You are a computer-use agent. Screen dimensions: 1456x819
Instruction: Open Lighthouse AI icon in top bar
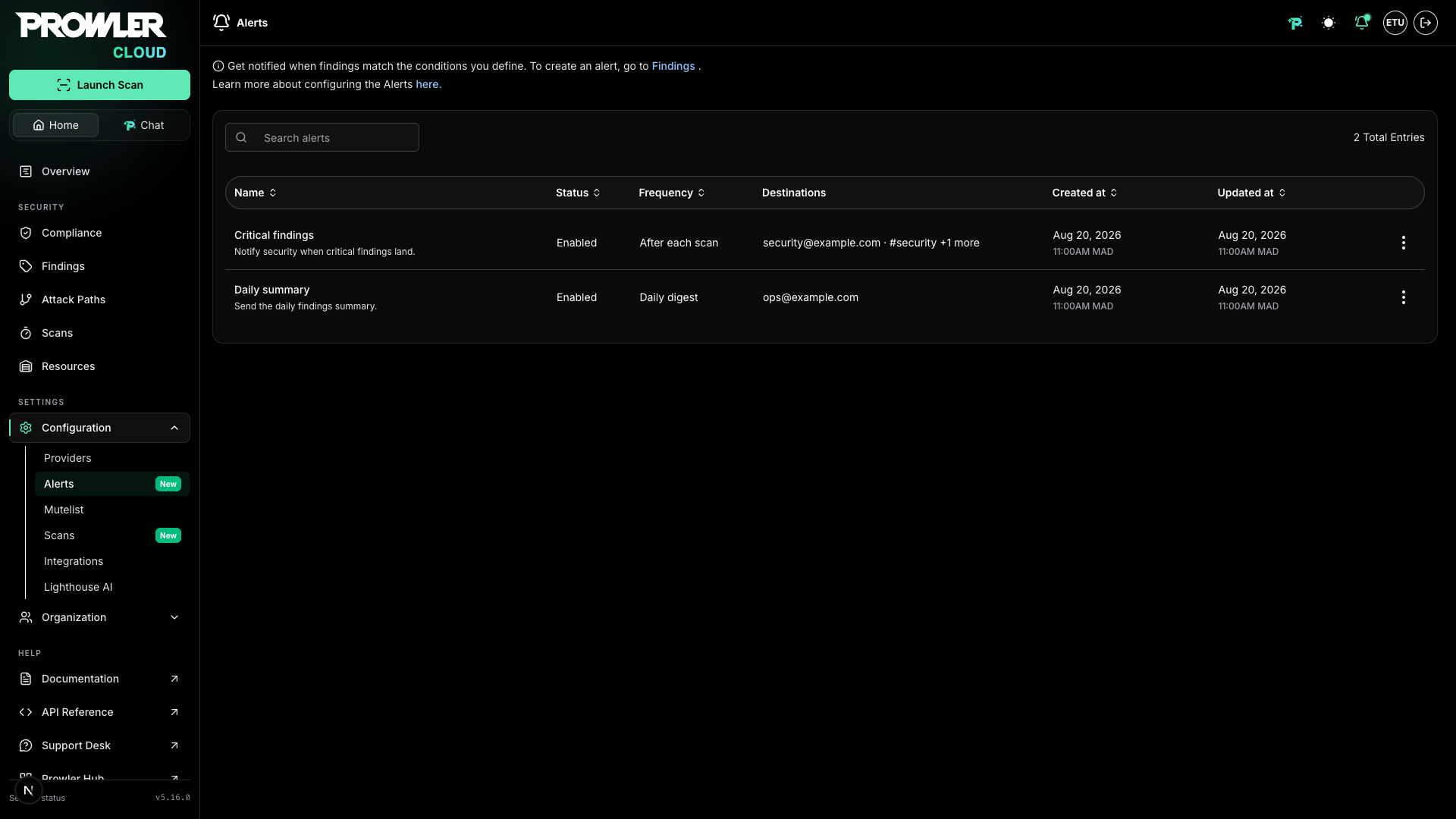1295,23
